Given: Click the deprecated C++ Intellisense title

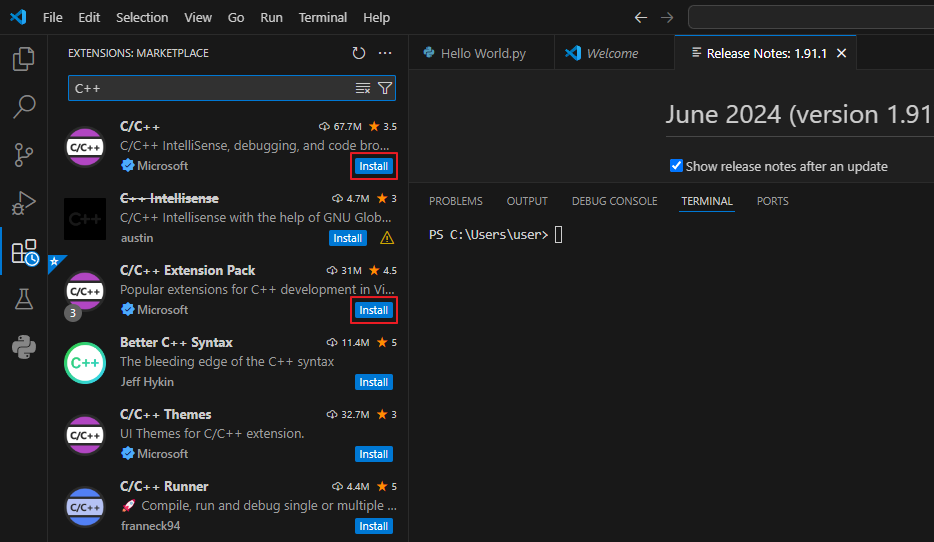Looking at the screenshot, I should [169, 198].
